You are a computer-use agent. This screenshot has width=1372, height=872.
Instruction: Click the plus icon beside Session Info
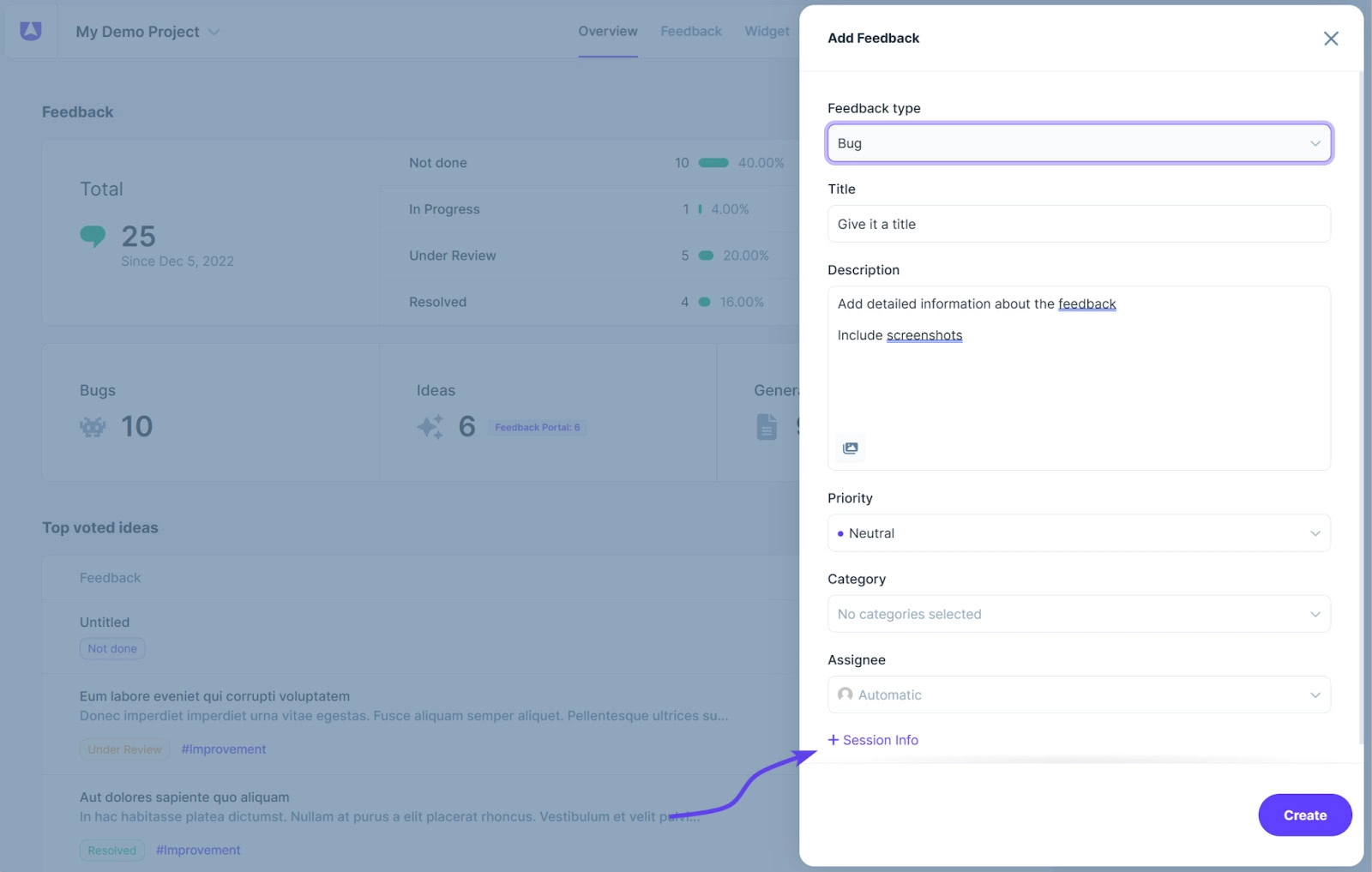point(833,740)
